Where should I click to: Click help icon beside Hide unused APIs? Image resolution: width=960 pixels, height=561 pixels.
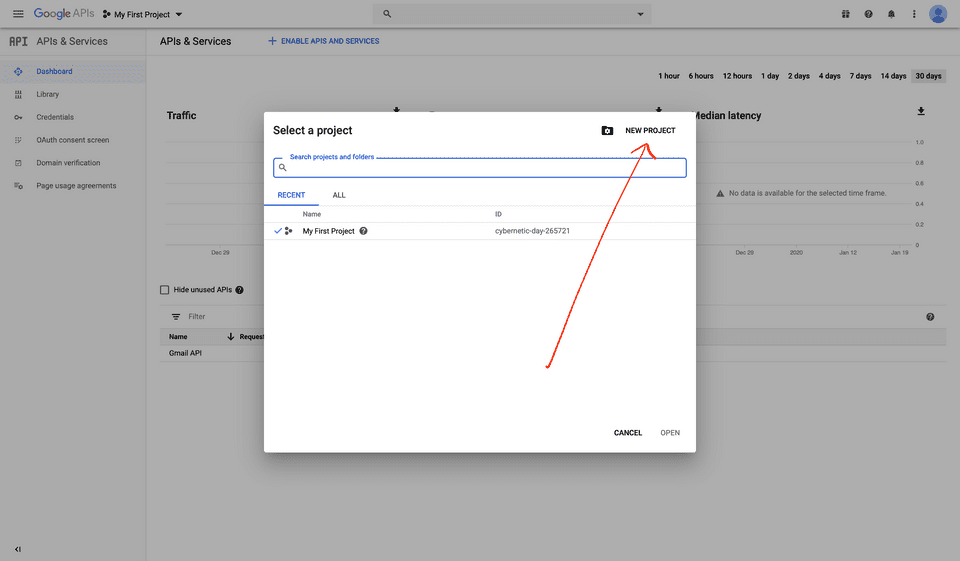[x=239, y=290]
